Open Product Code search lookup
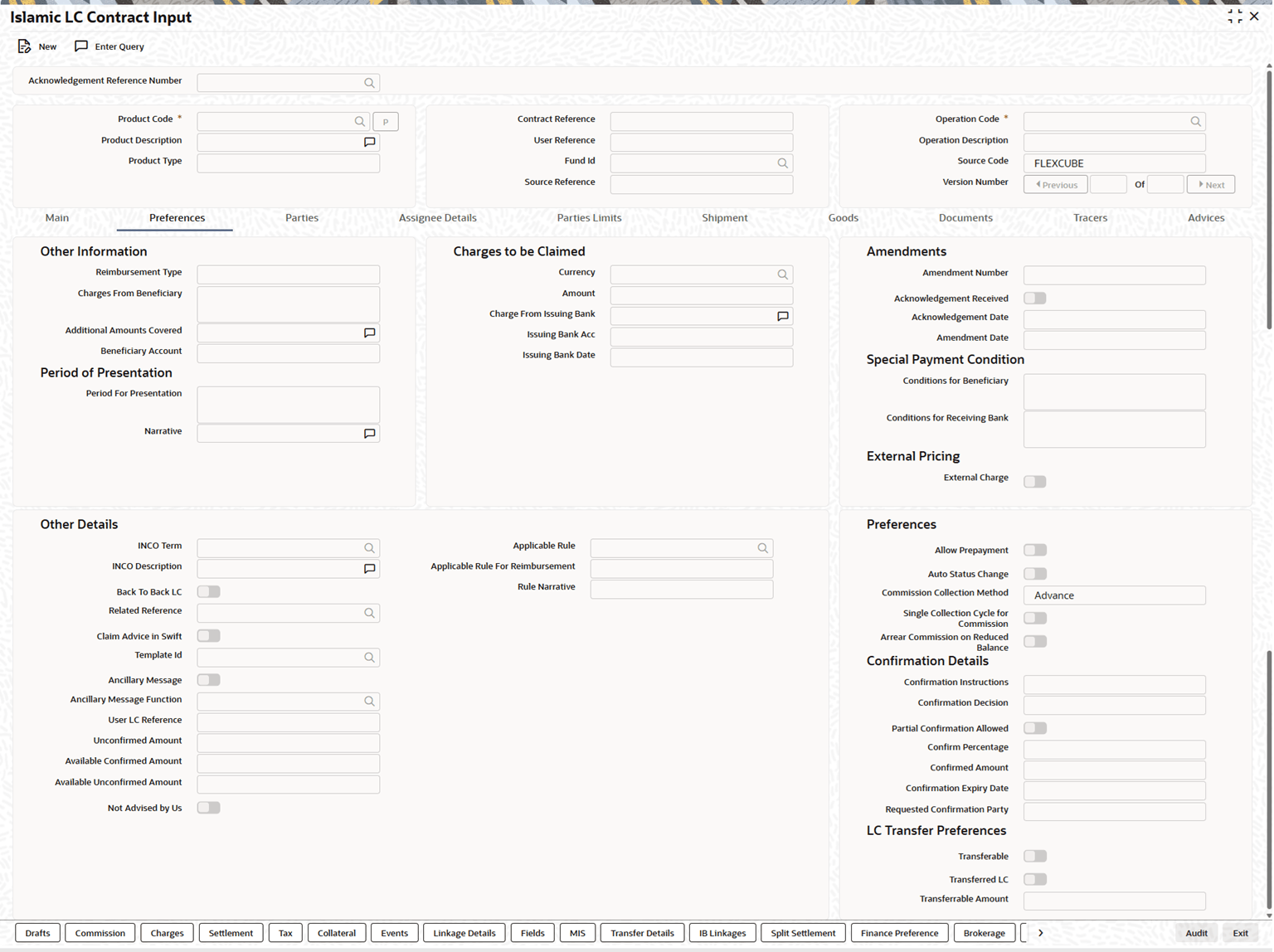The height and width of the screenshot is (952, 1274). [x=359, y=121]
